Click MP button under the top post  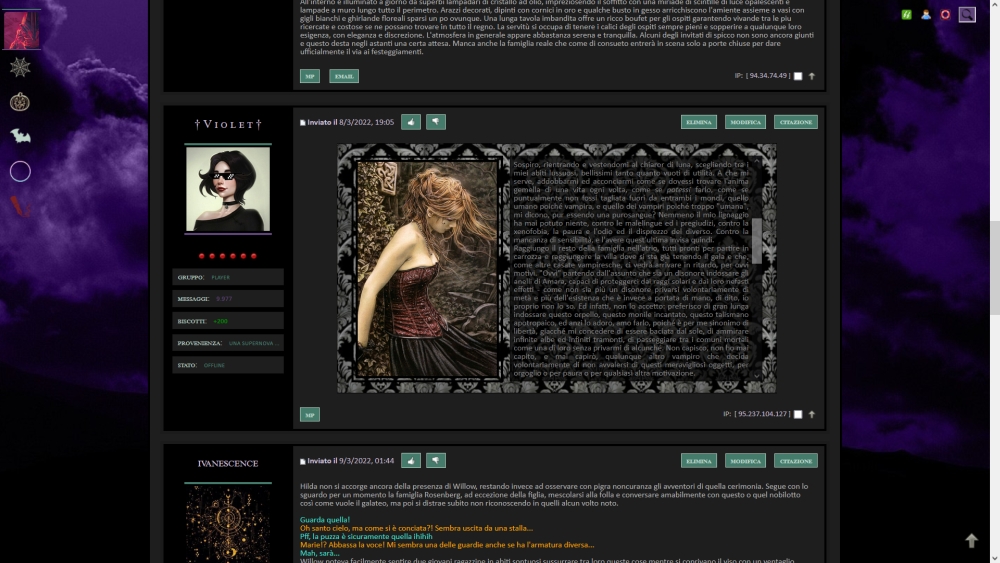click(310, 76)
